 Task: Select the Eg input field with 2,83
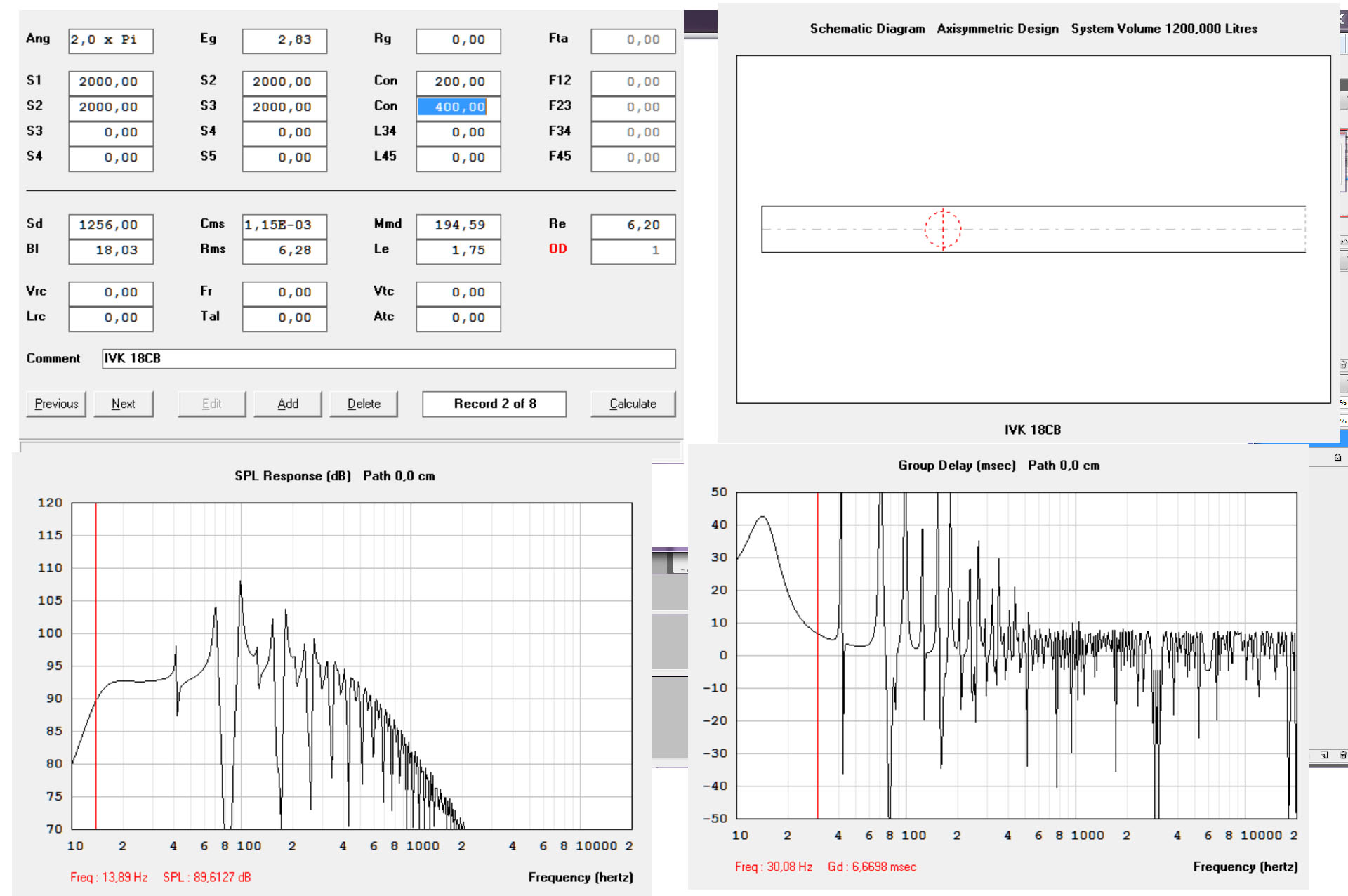284,41
